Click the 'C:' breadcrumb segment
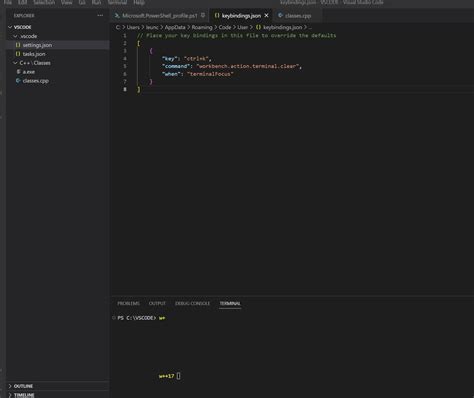The image size is (474, 398). tap(118, 27)
